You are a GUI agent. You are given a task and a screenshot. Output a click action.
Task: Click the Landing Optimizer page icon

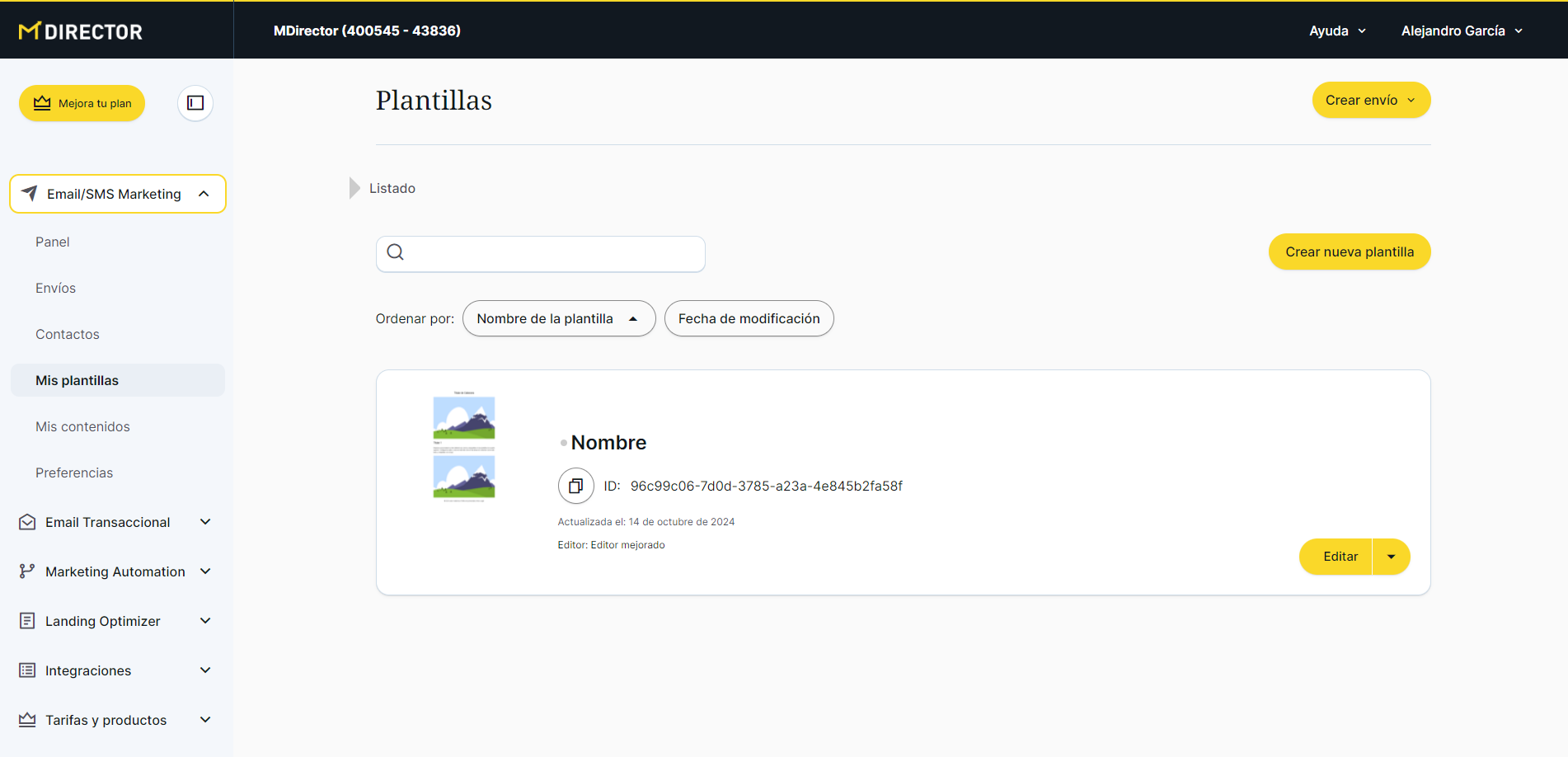click(27, 621)
